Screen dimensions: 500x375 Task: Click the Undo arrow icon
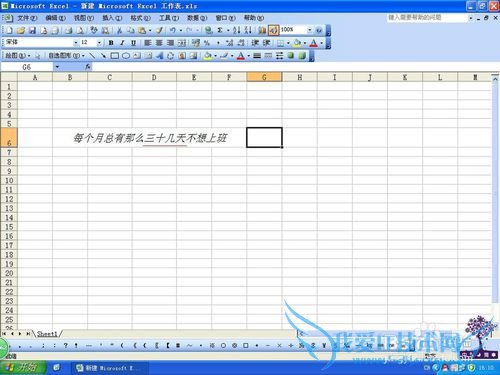tap(173, 30)
